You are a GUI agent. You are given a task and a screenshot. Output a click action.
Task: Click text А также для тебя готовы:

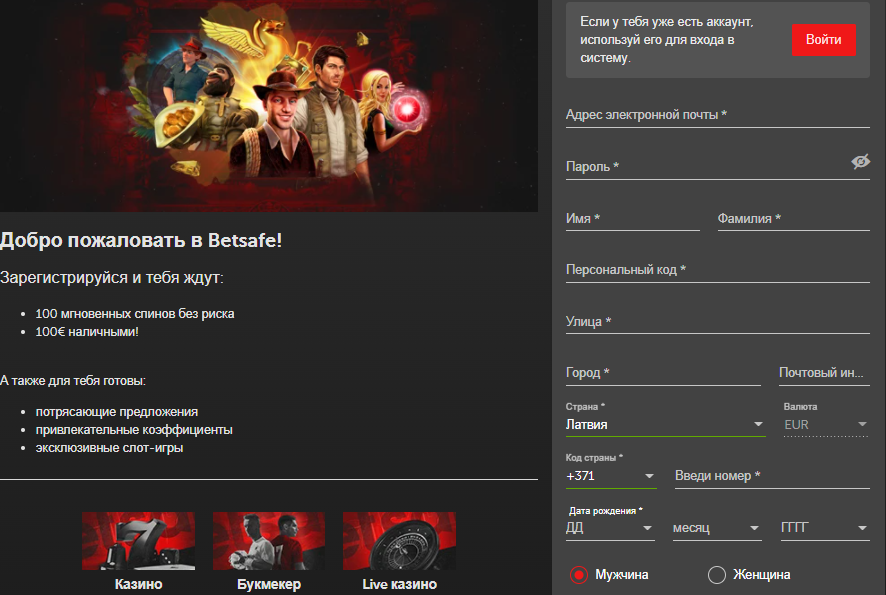pyautogui.click(x=73, y=381)
